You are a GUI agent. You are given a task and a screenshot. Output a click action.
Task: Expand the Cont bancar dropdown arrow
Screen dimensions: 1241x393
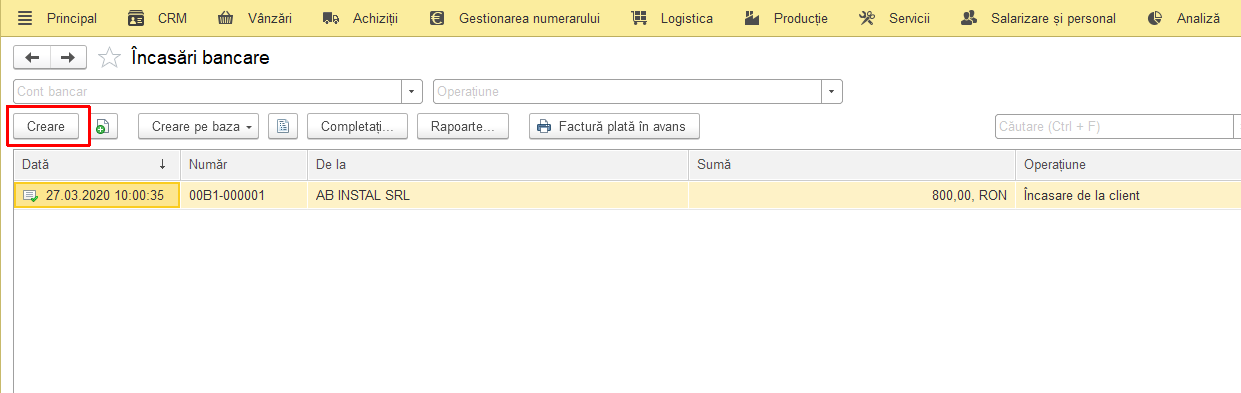pyautogui.click(x=412, y=92)
